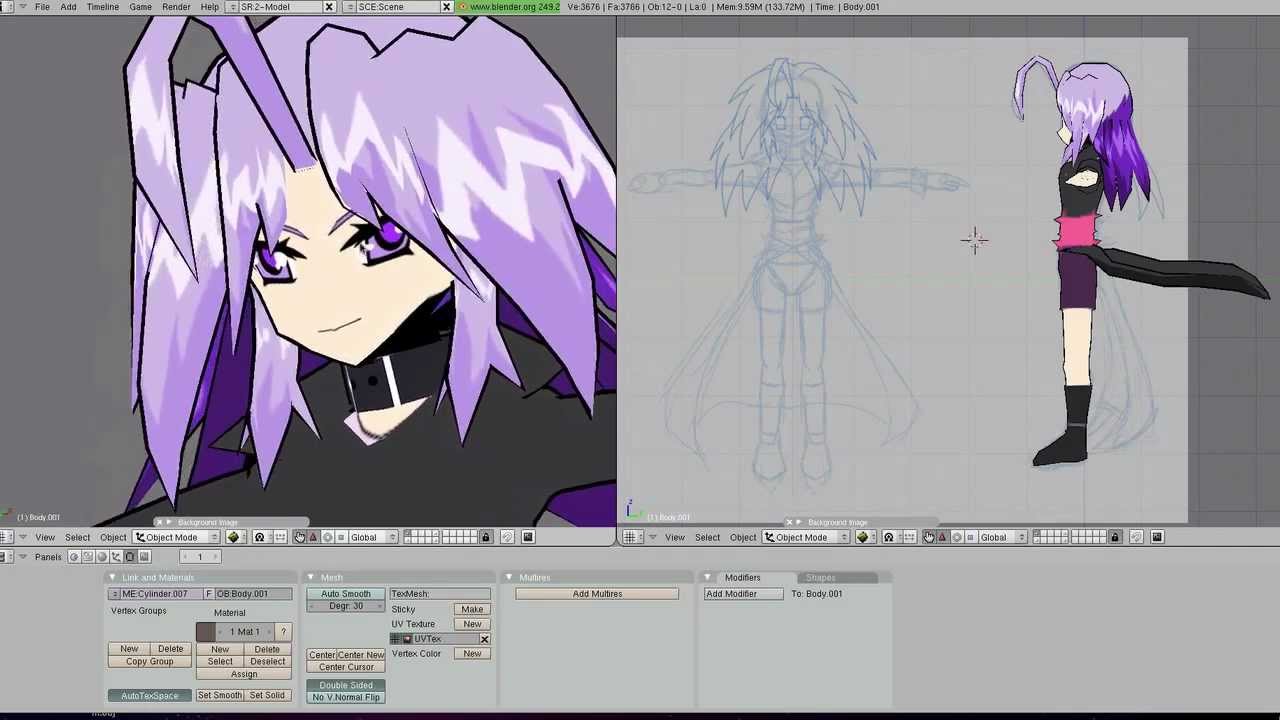Toggle layer lock icon in left viewport
This screenshot has width=1280, height=720.
tap(486, 537)
